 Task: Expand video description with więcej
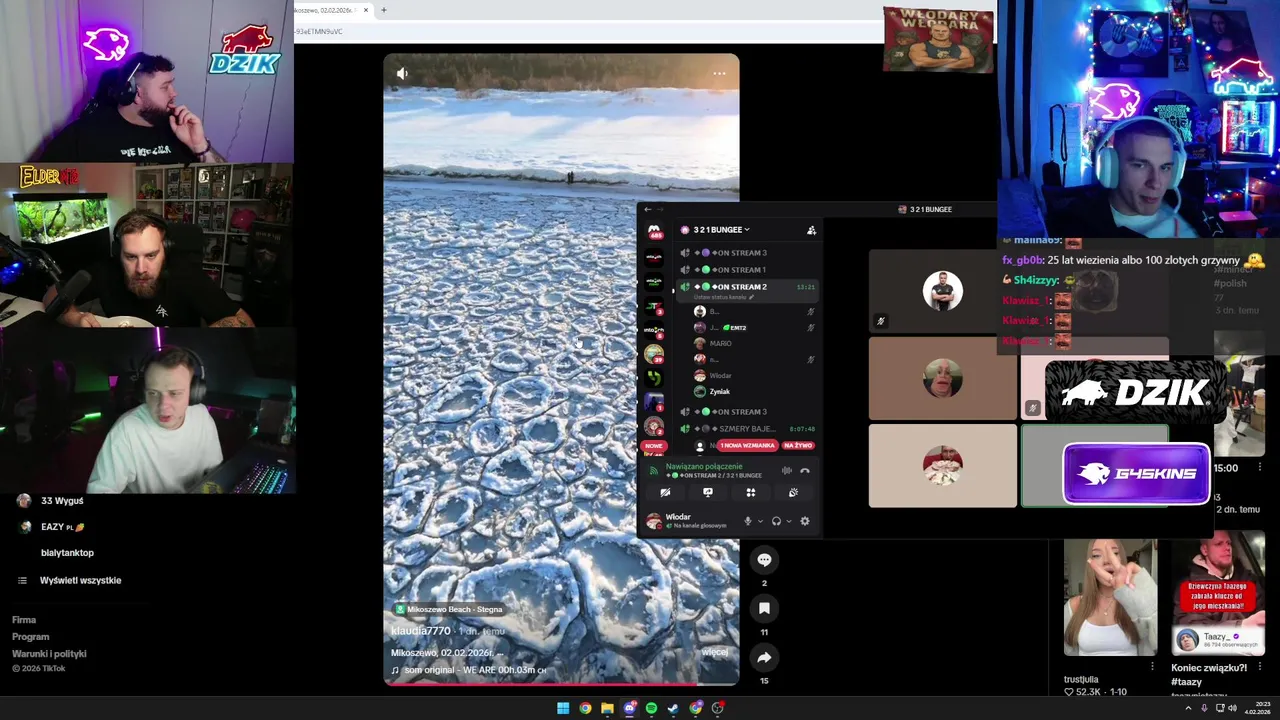715,652
